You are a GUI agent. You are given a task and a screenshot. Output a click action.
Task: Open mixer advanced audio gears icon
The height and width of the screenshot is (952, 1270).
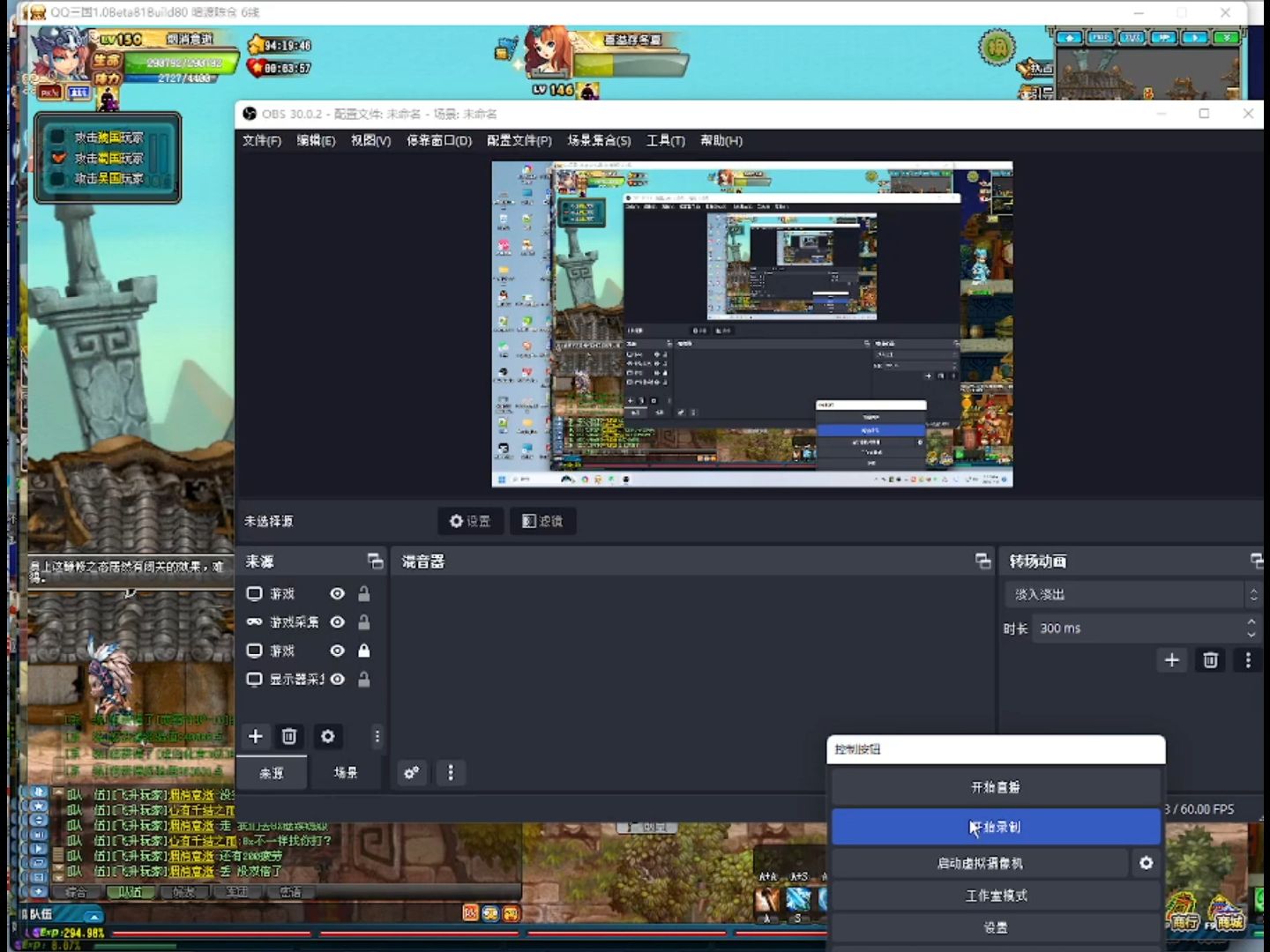(x=411, y=773)
